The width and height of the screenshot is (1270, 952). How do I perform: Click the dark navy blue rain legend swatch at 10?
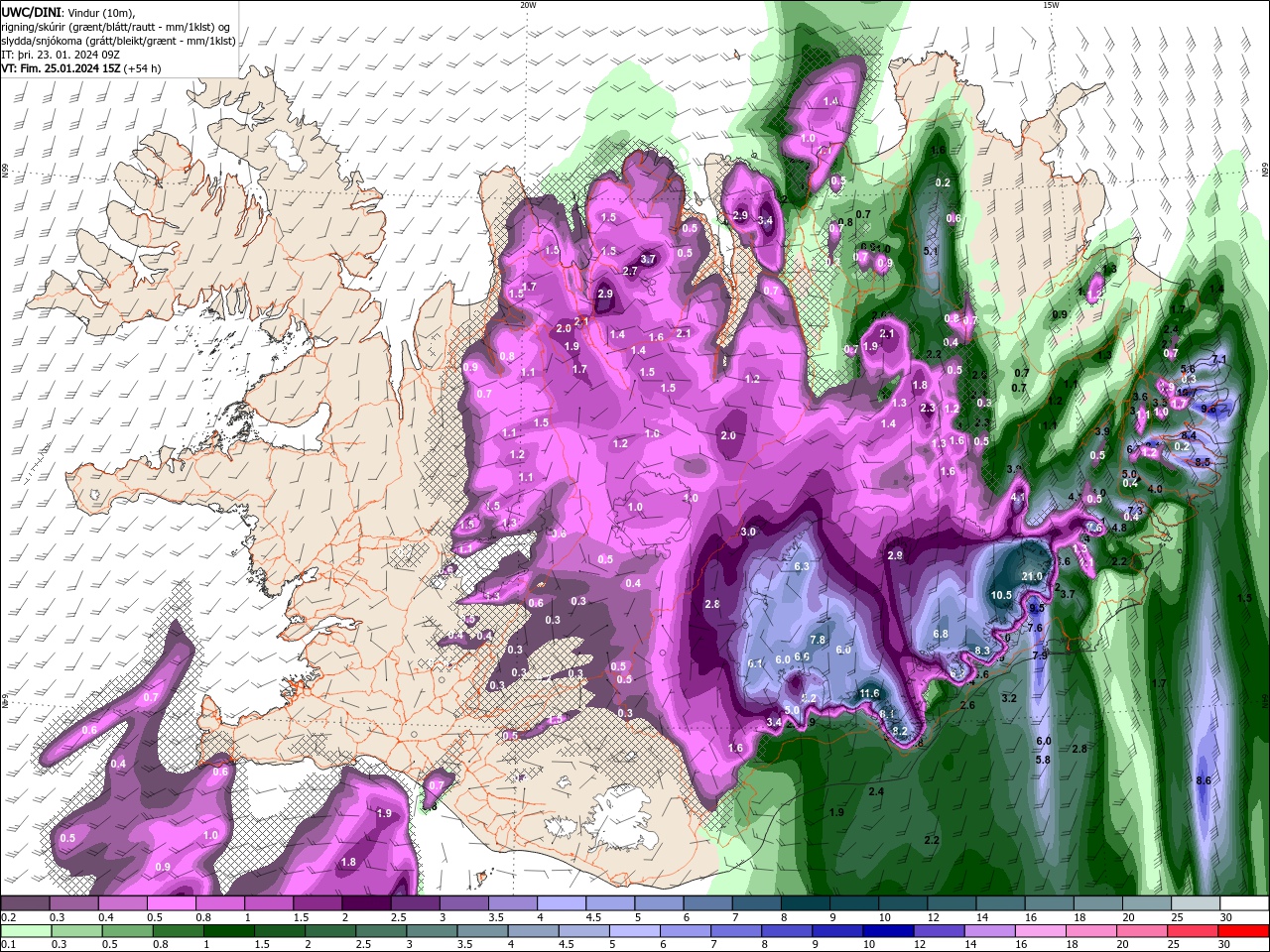click(x=888, y=931)
